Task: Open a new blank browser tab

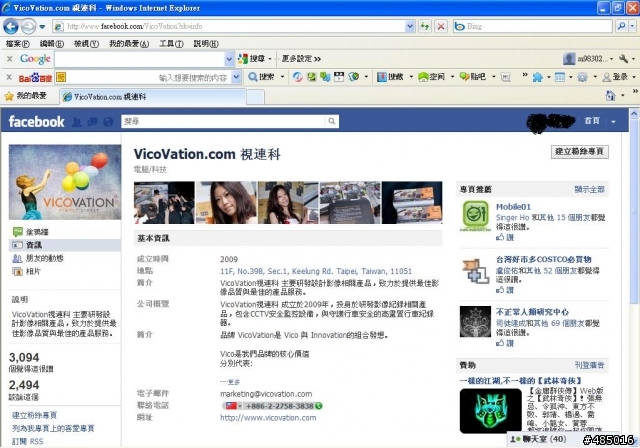Action: (x=256, y=97)
